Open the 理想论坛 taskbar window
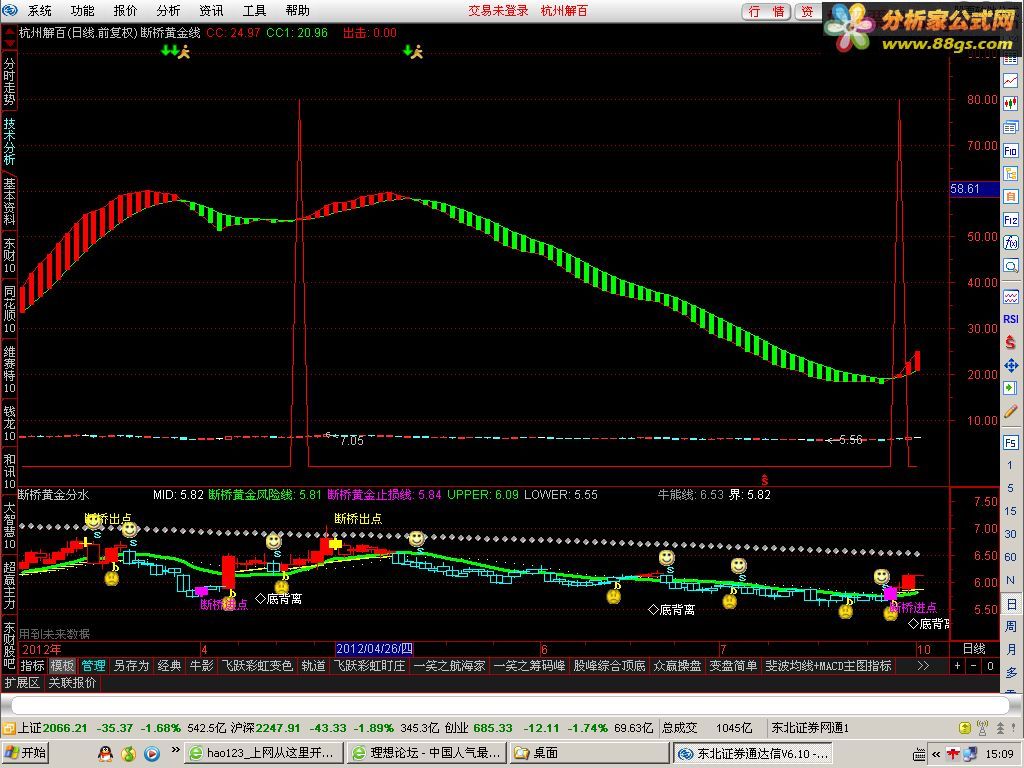 pos(426,753)
